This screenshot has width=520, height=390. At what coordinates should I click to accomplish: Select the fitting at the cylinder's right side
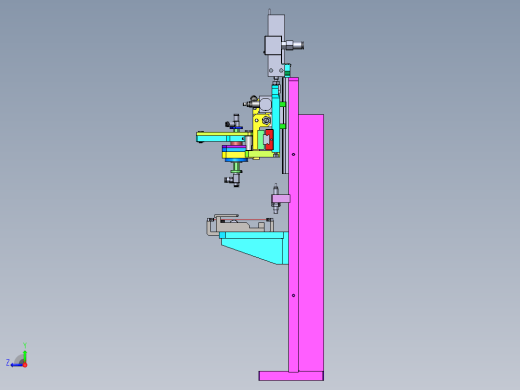[293, 44]
